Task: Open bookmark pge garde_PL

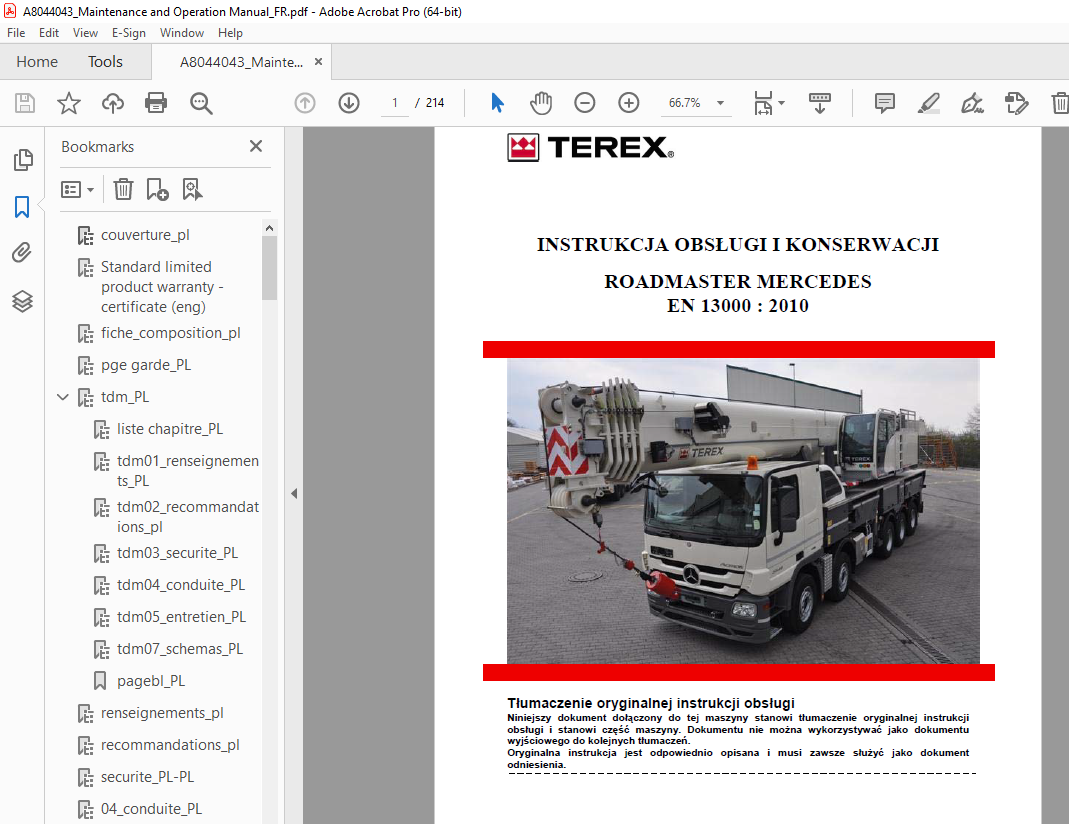Action: click(146, 365)
